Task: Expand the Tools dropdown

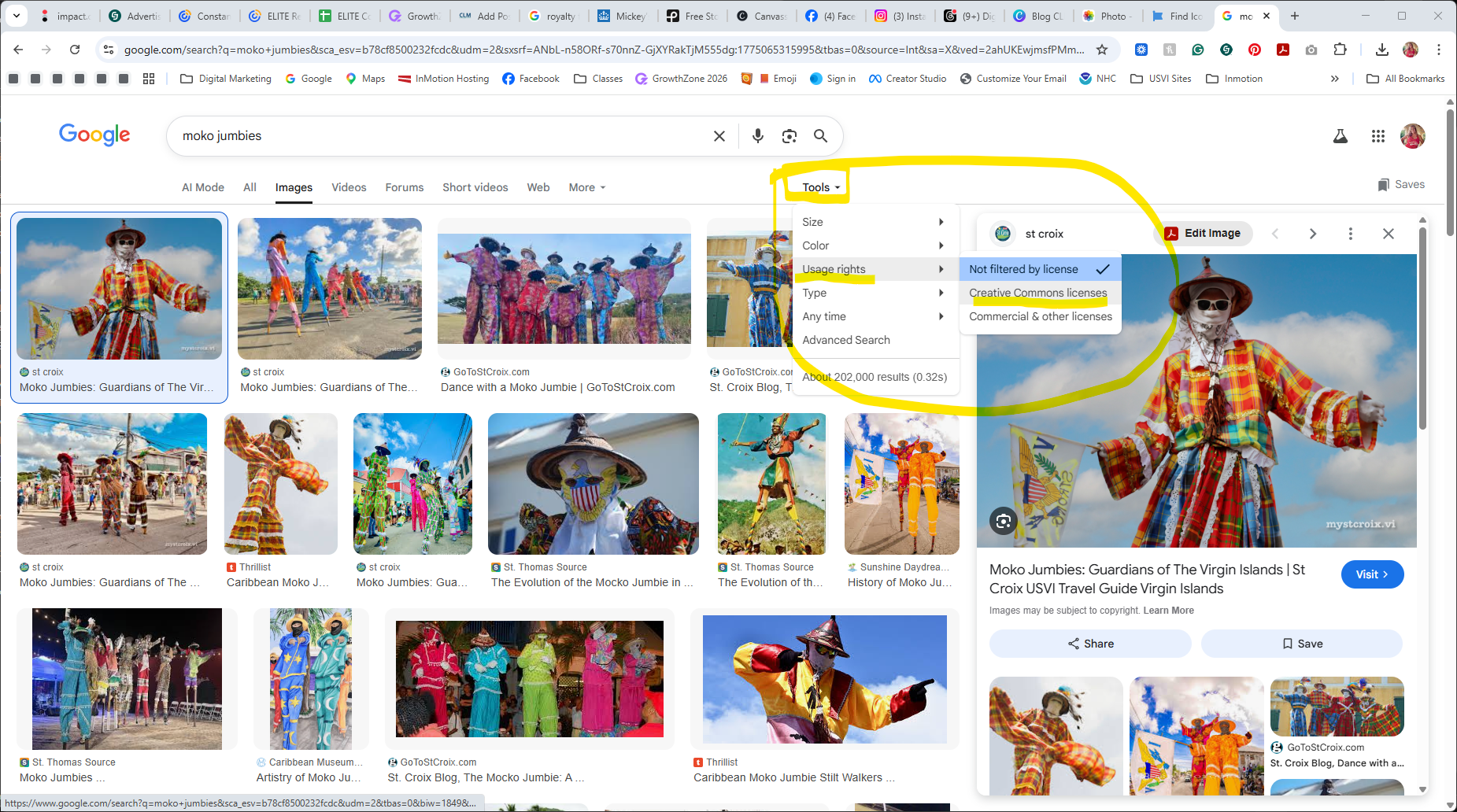Action: click(x=821, y=187)
